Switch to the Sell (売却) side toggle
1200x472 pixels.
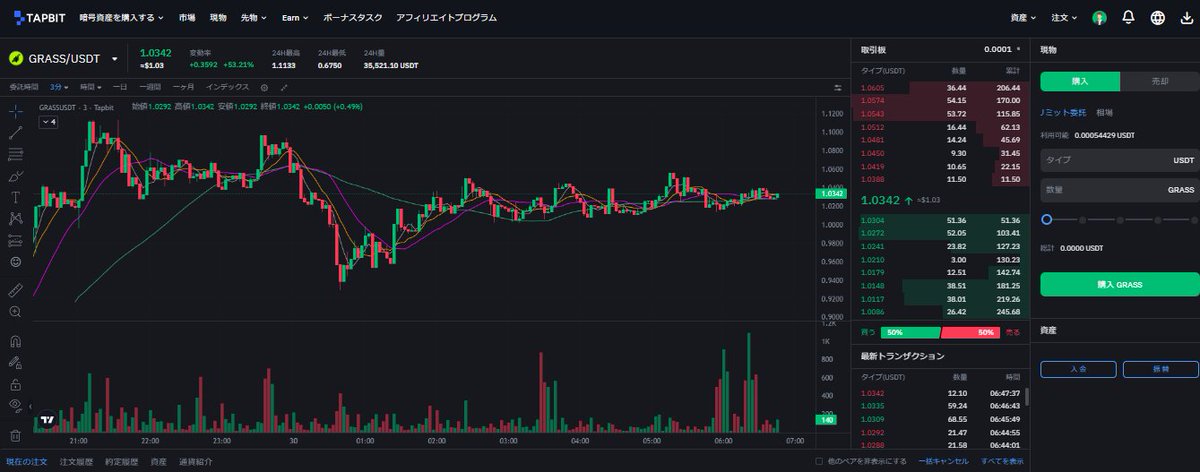(1159, 82)
